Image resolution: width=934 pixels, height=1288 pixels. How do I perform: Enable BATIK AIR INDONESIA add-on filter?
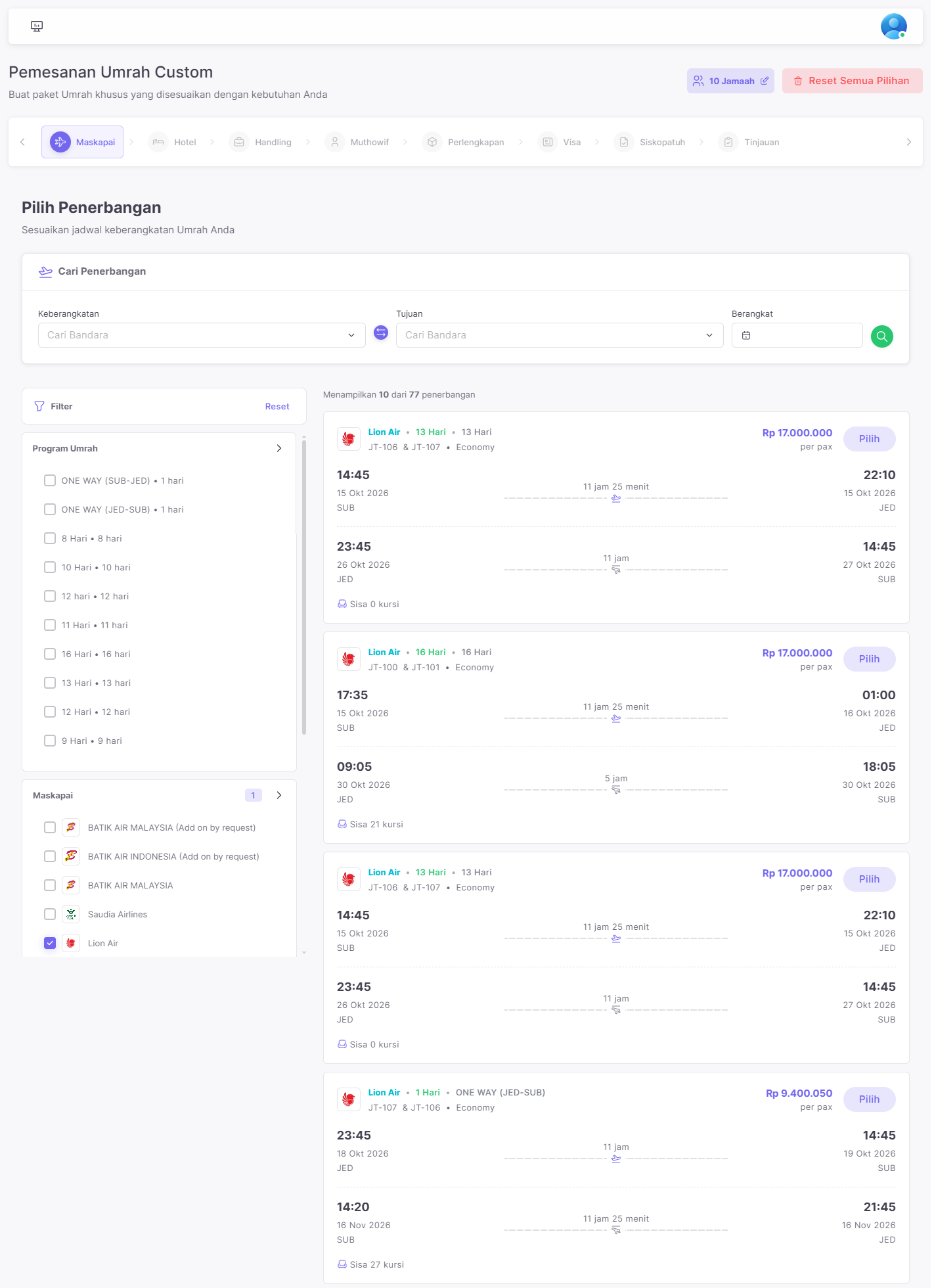50,856
